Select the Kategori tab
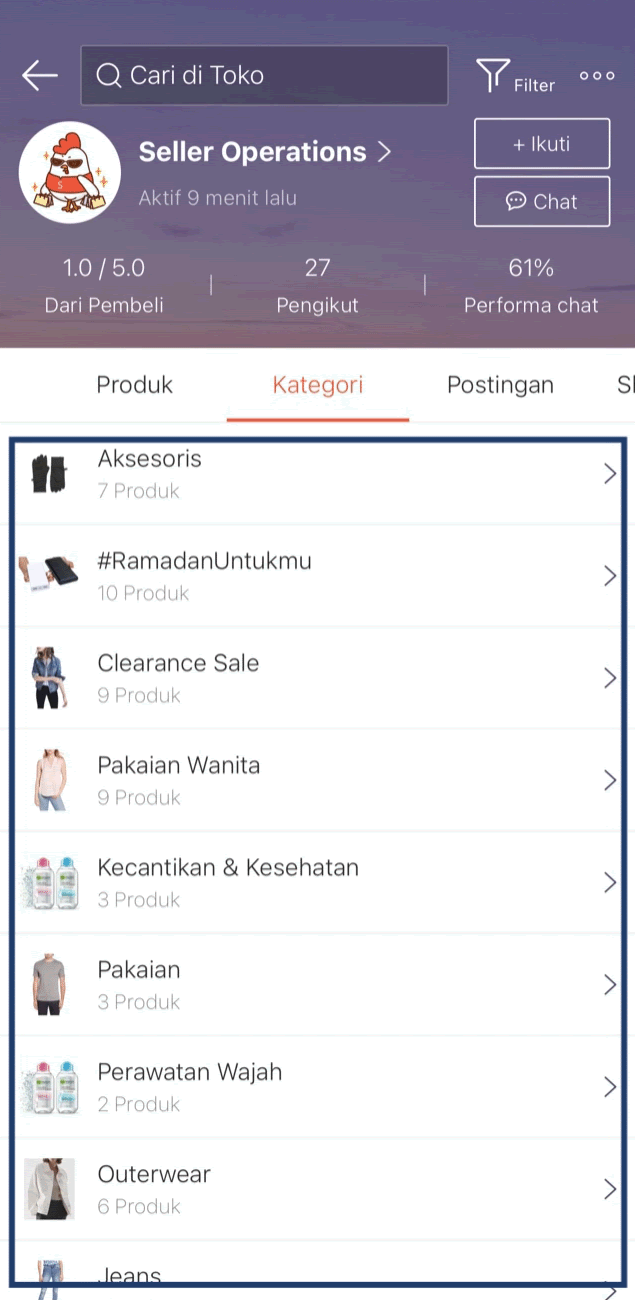 [x=318, y=385]
